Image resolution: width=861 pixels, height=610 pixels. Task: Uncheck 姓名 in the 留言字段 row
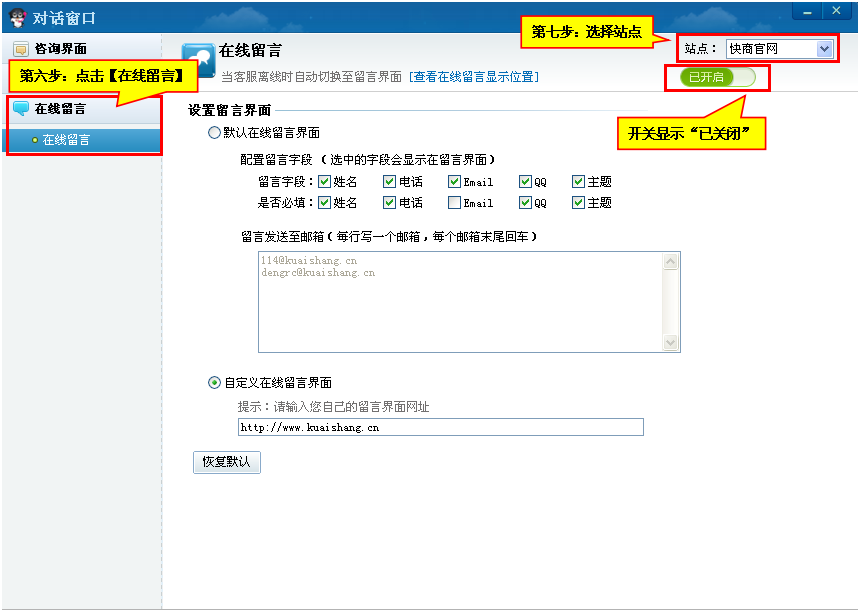pyautogui.click(x=324, y=182)
